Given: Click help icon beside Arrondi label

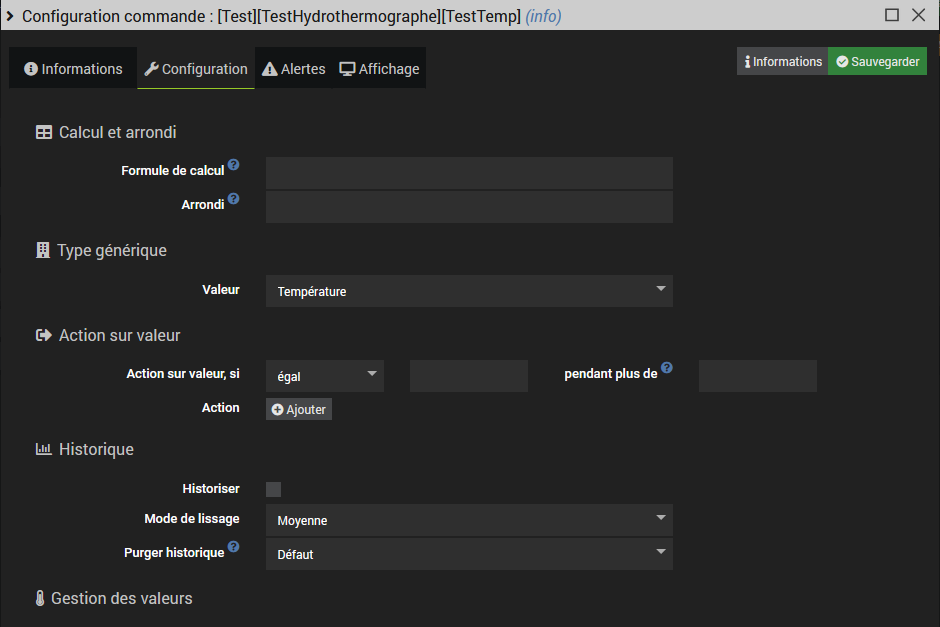Looking at the screenshot, I should pos(233,199).
